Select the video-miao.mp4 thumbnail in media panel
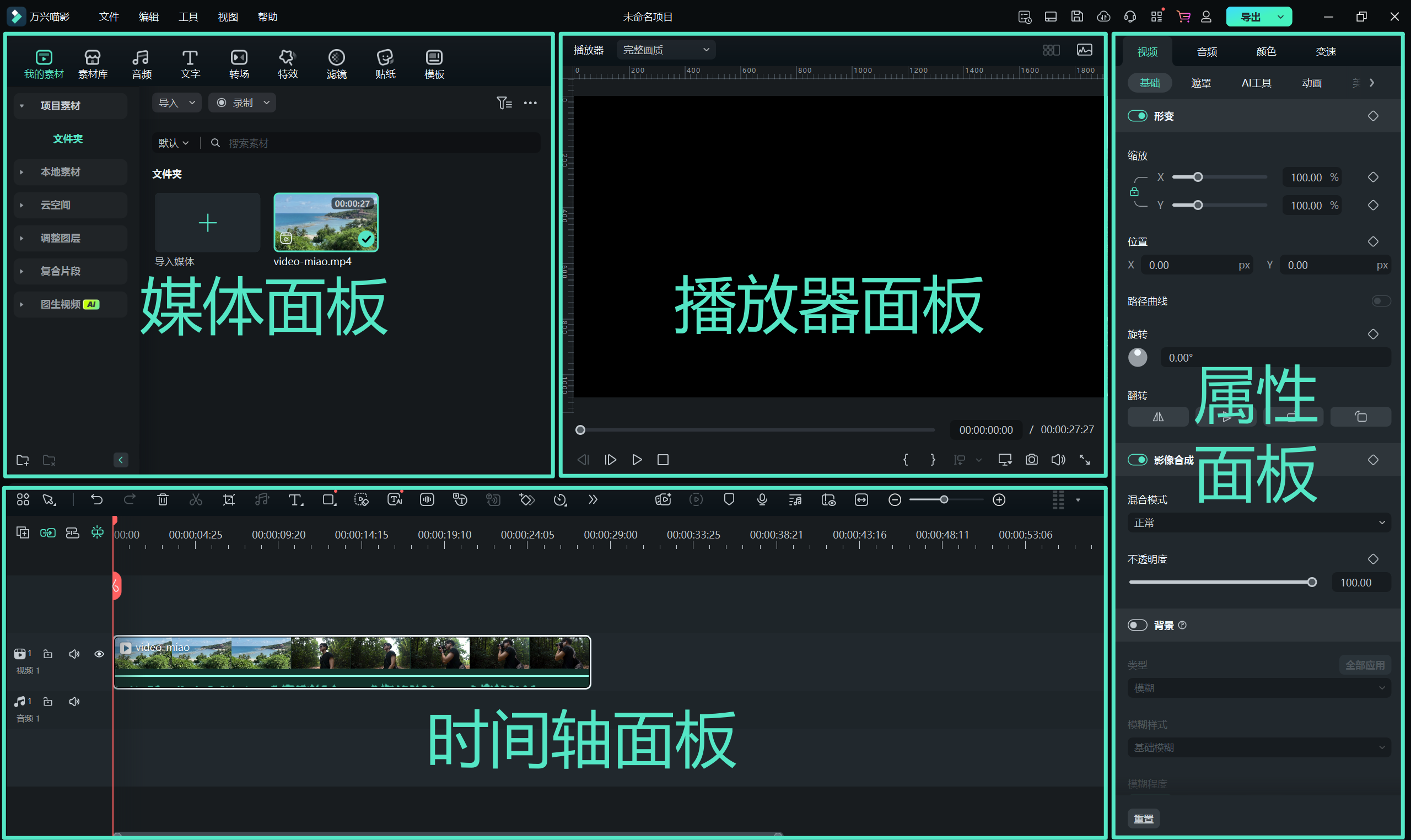The height and width of the screenshot is (840, 1411). click(325, 223)
